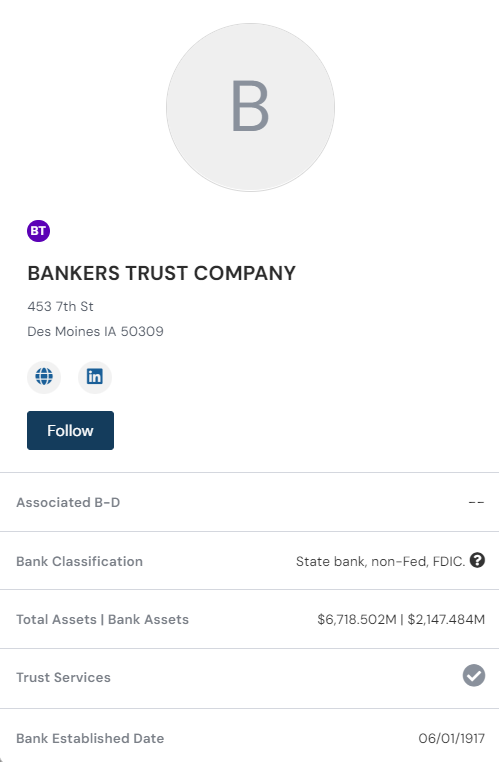Follow Bankers Trust Company

coord(70,431)
